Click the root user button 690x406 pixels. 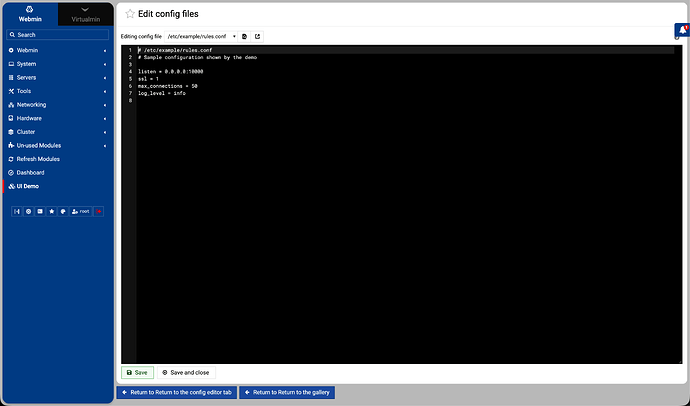81,212
